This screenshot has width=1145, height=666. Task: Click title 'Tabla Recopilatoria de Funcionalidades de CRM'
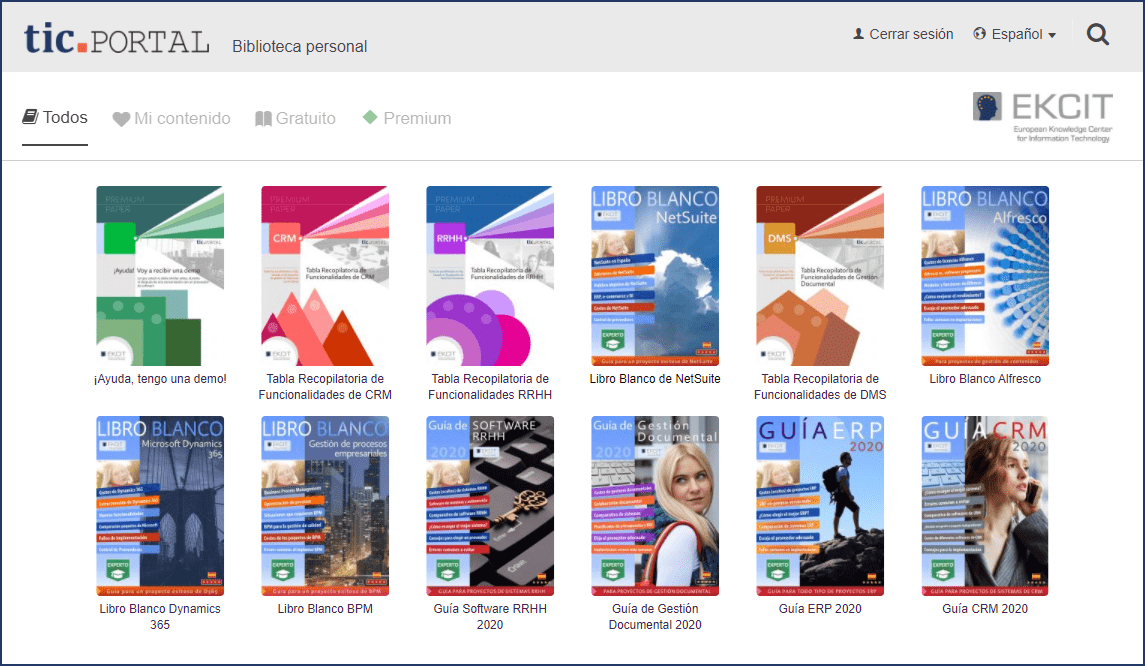click(x=325, y=387)
